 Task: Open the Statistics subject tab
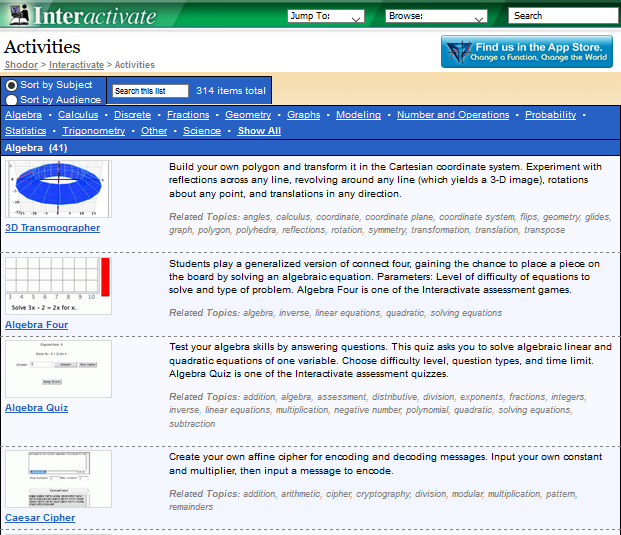(25, 131)
